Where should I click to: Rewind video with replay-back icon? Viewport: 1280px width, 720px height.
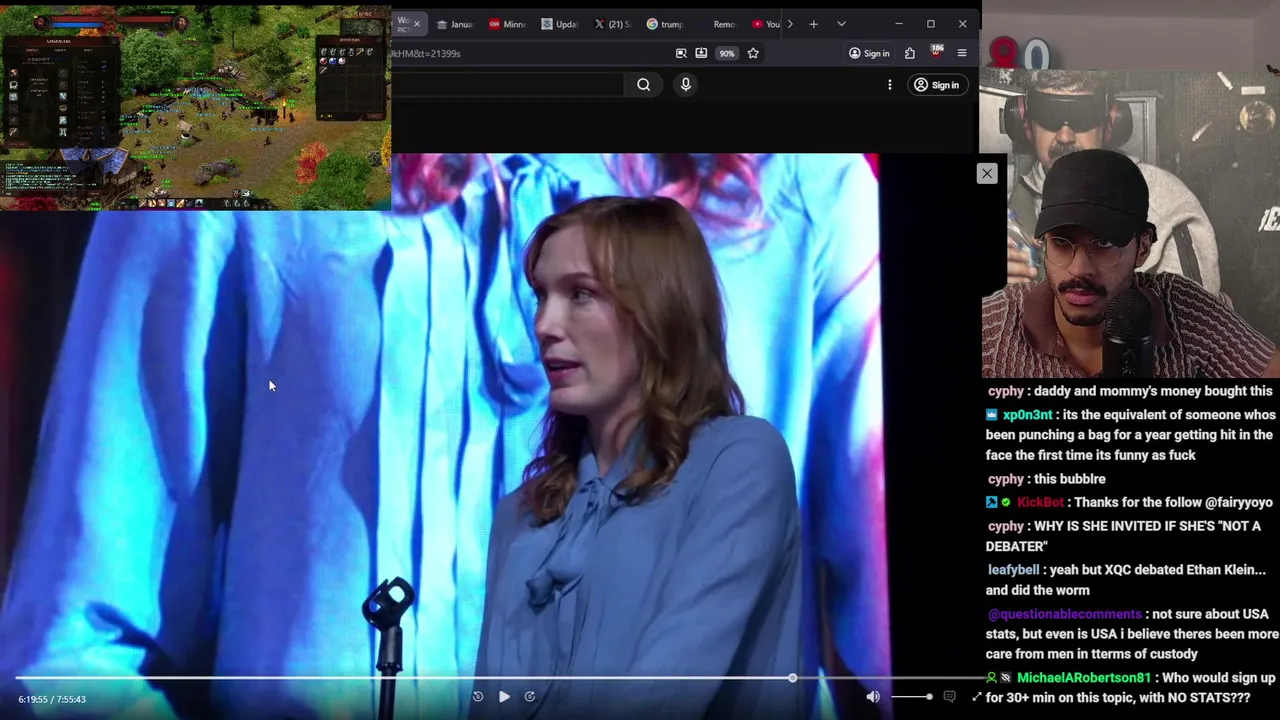tap(478, 697)
